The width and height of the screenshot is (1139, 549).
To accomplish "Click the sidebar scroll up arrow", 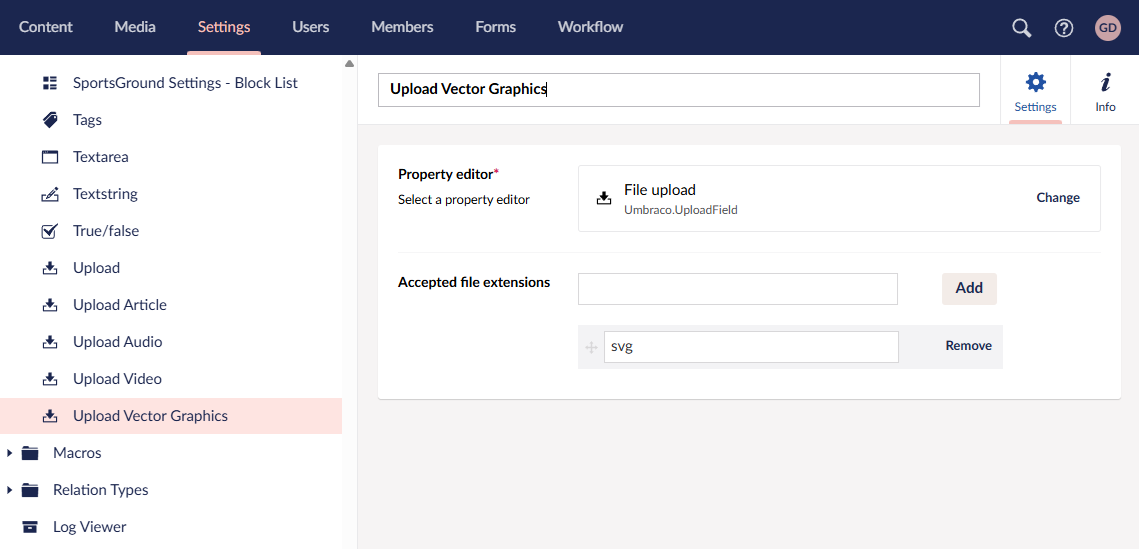I will [349, 64].
